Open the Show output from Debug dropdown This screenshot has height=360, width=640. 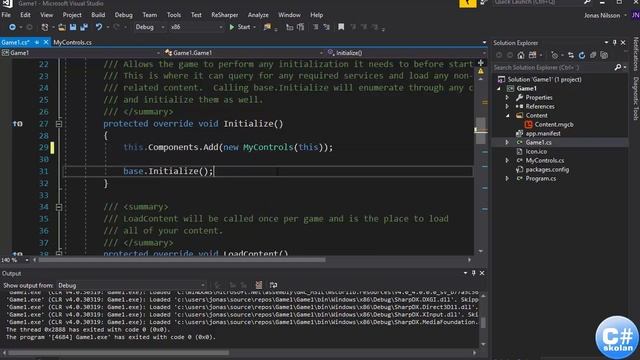click(x=131, y=285)
